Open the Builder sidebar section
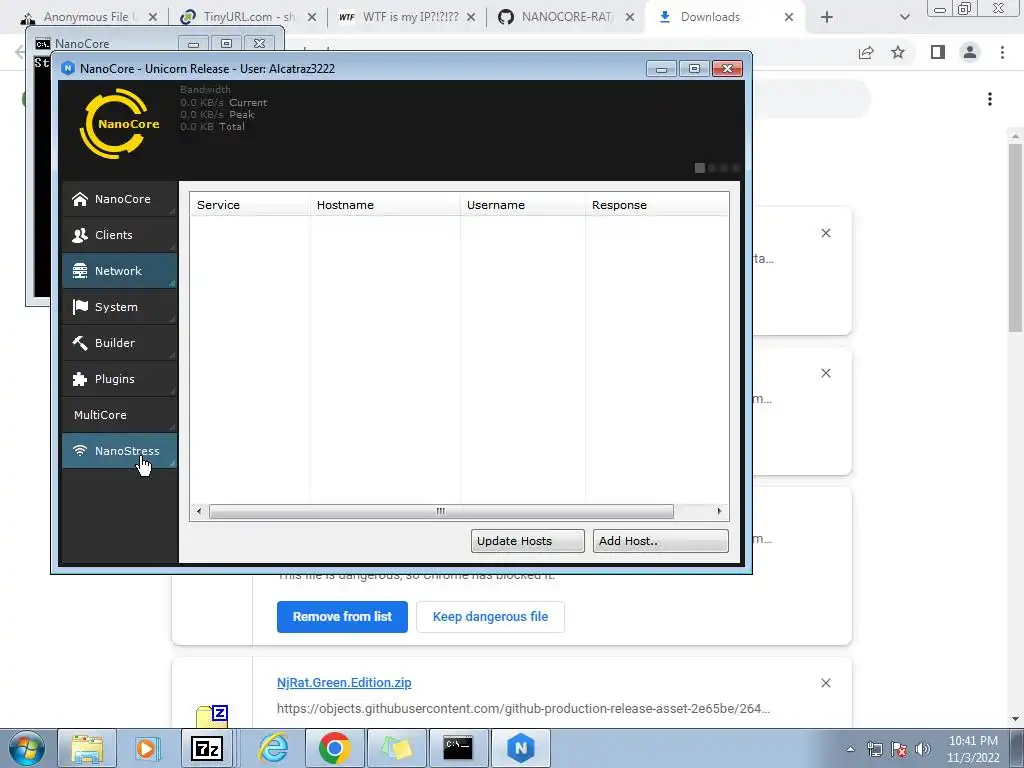The image size is (1024, 768). pyautogui.click(x=120, y=343)
